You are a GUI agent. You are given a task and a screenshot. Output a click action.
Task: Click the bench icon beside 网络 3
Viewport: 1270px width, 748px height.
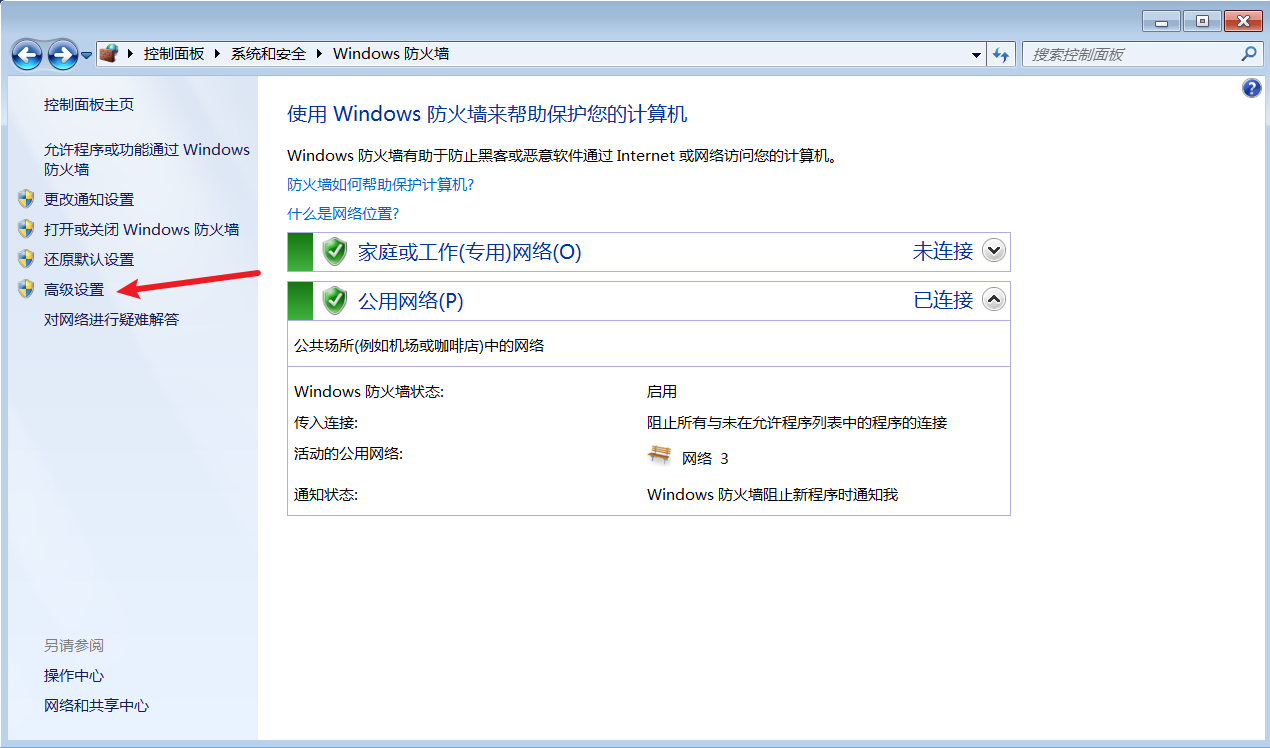point(658,455)
